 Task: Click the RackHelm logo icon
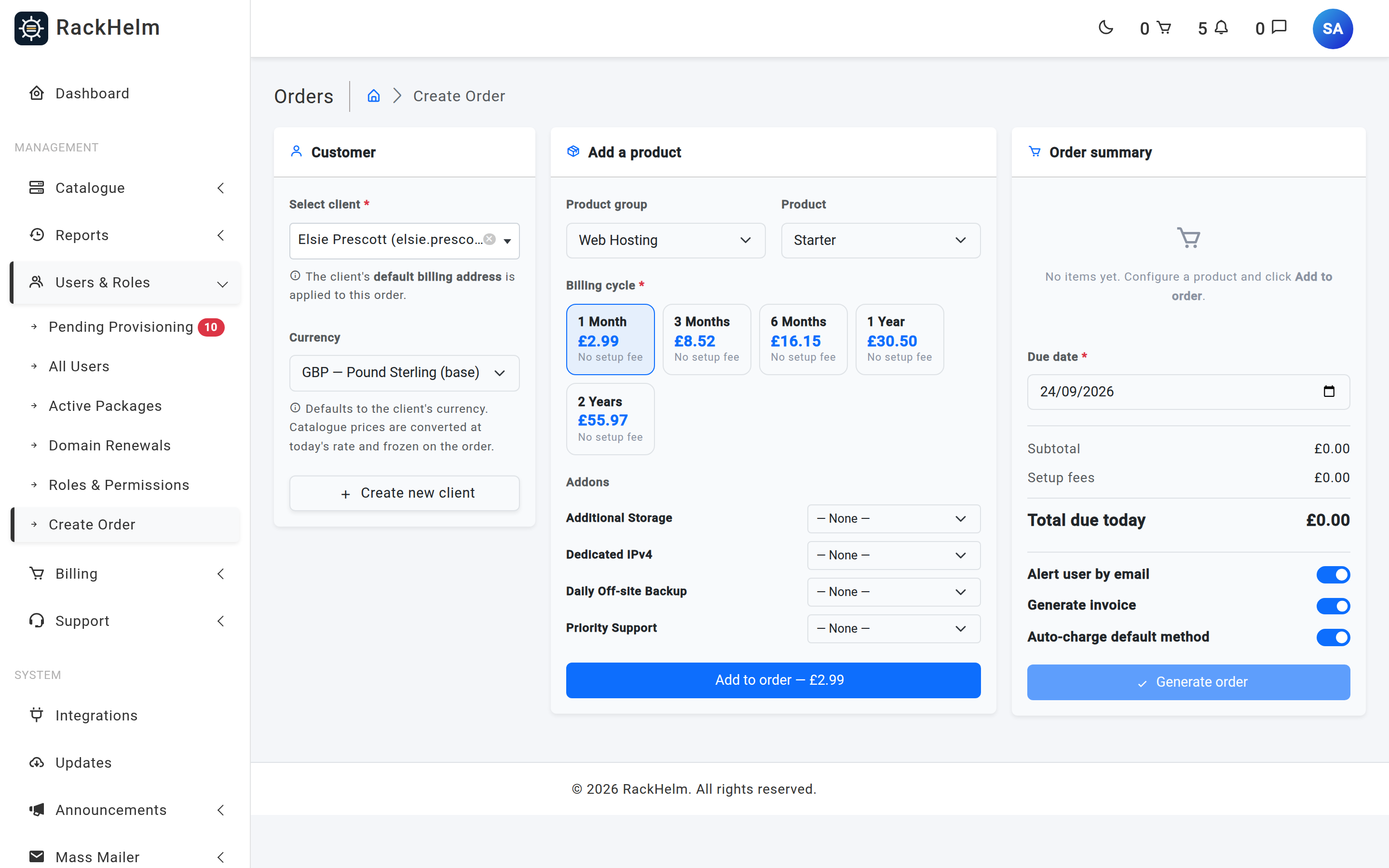pyautogui.click(x=31, y=28)
